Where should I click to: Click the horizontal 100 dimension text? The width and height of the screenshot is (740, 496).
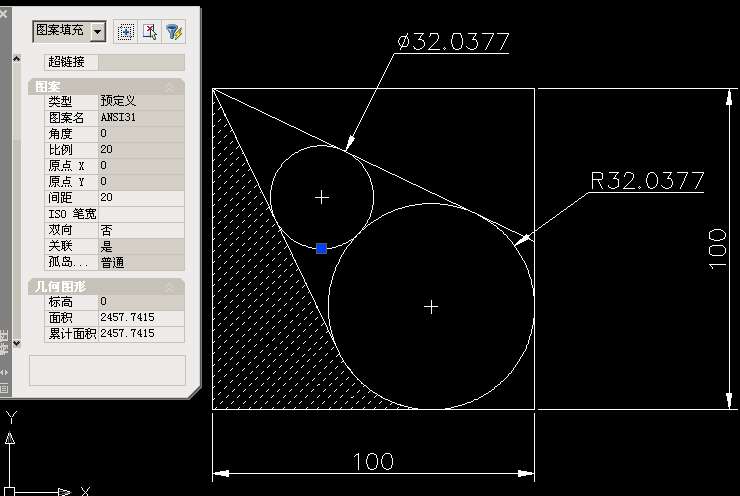click(x=373, y=462)
